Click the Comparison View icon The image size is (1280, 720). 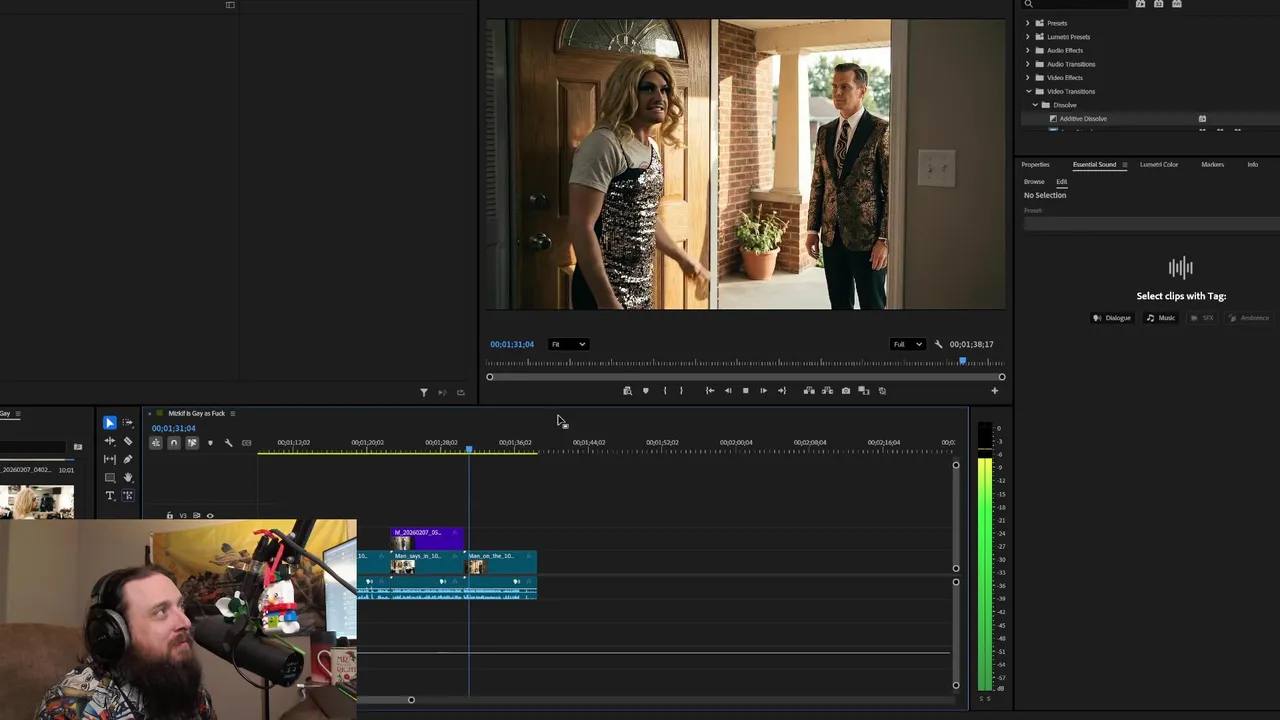tap(864, 391)
